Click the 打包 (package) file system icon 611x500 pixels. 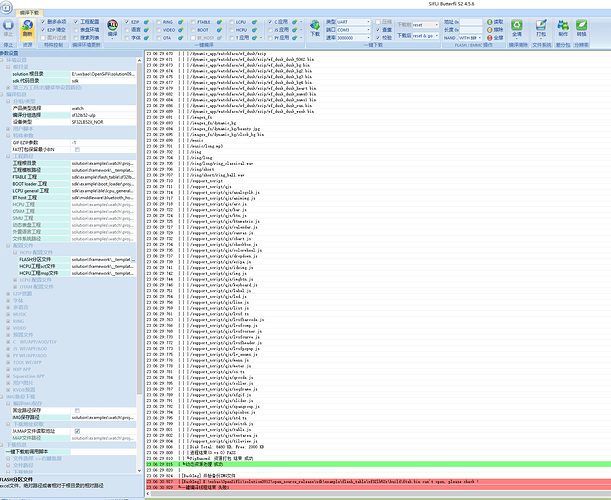[x=541, y=25]
